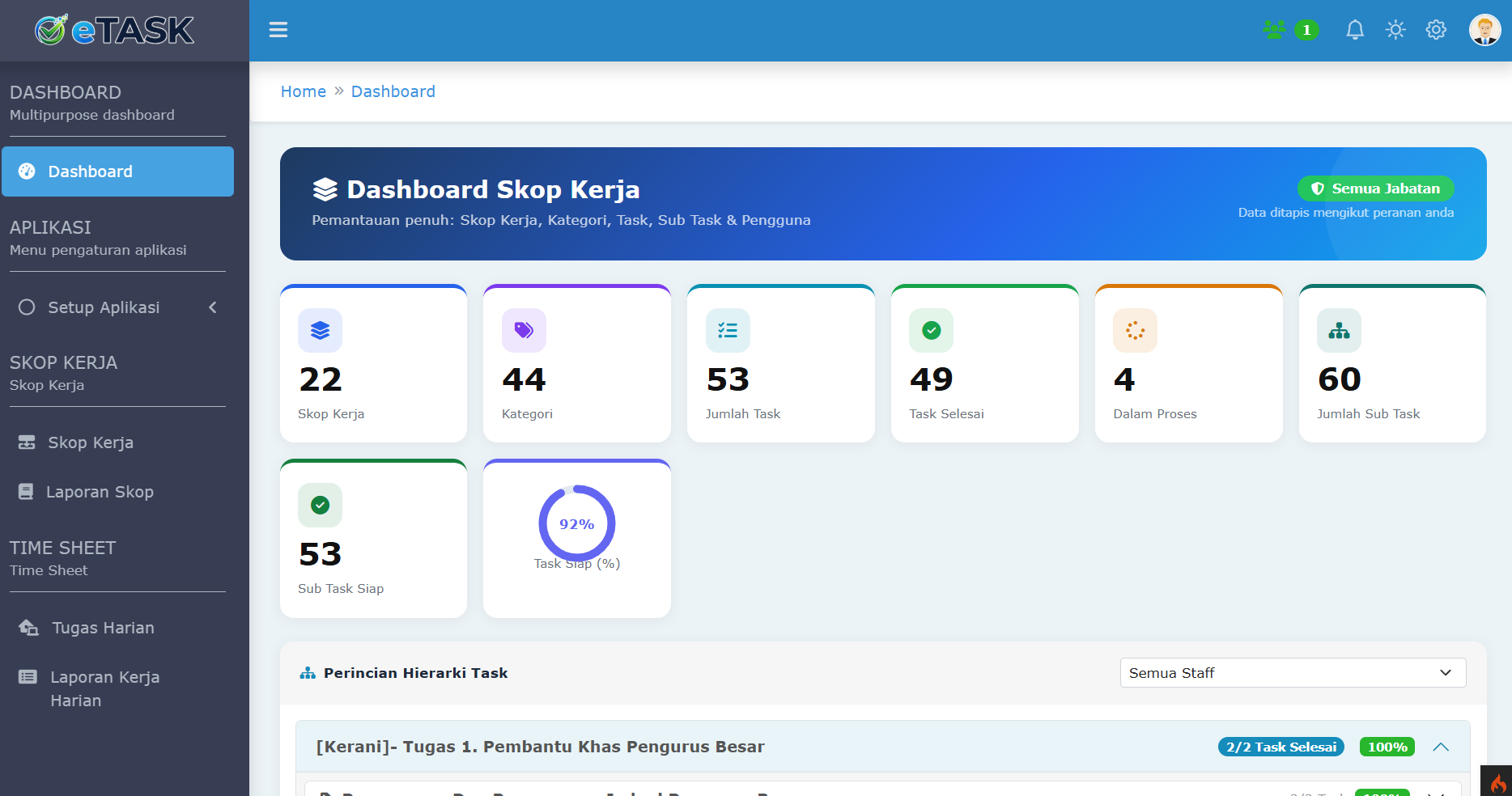1512x796 pixels.
Task: Toggle light mode via the sun icon
Action: pyautogui.click(x=1395, y=30)
